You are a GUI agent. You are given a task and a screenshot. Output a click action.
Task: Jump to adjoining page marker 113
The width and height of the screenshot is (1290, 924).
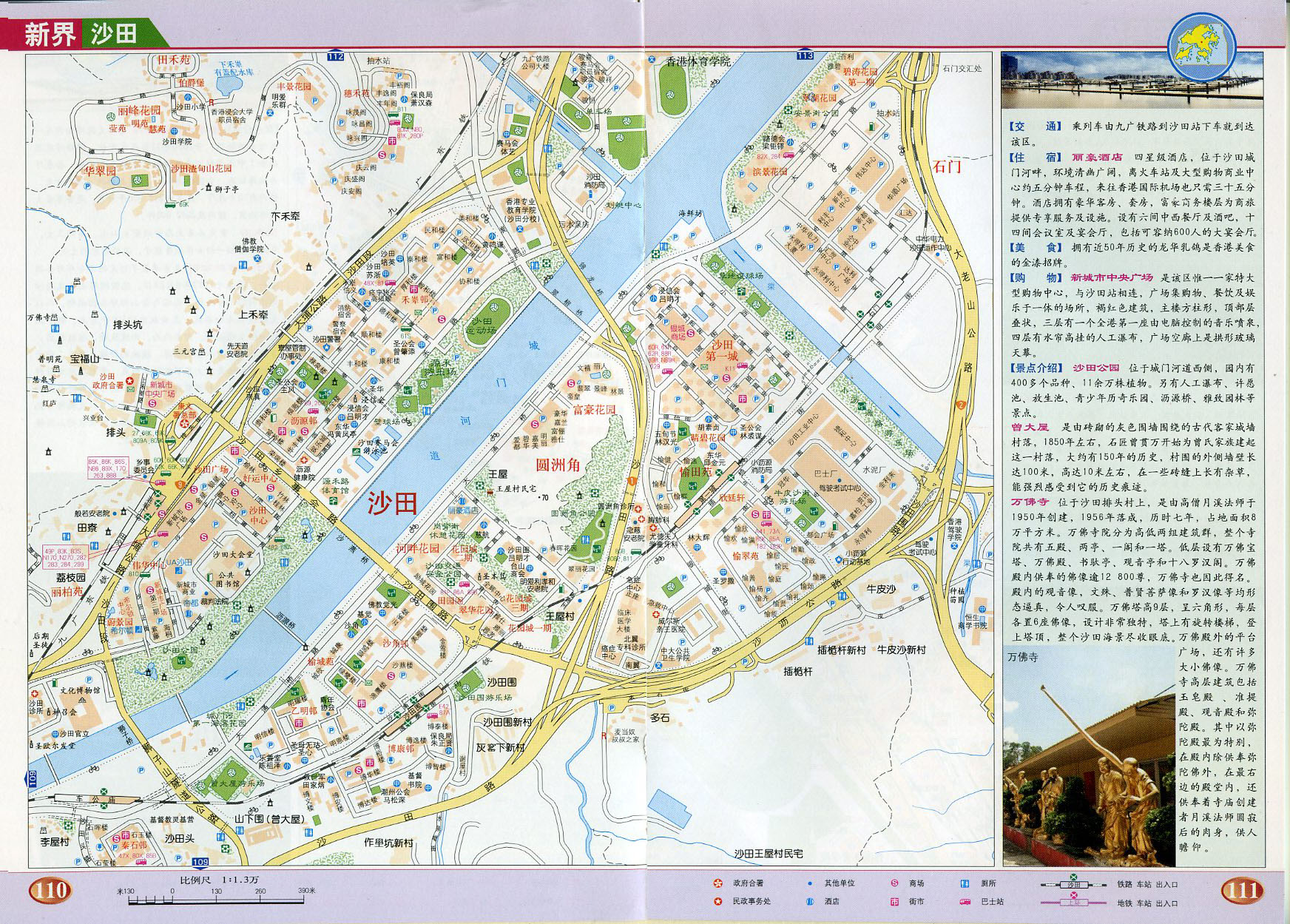pos(805,56)
